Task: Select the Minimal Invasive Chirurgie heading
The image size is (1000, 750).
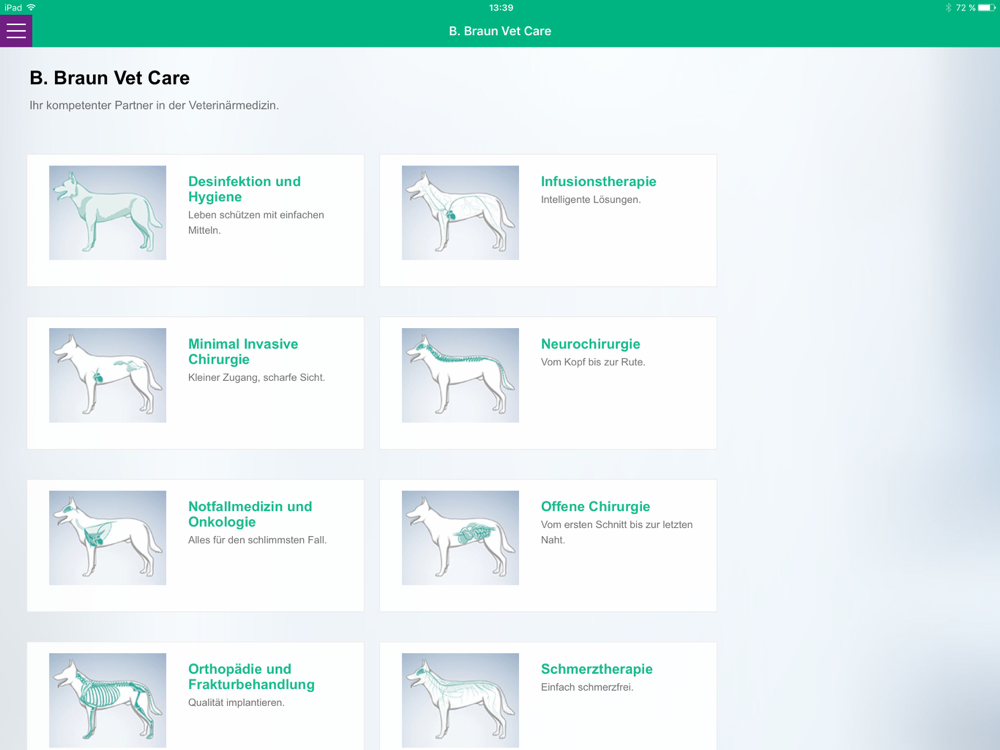Action: 243,351
